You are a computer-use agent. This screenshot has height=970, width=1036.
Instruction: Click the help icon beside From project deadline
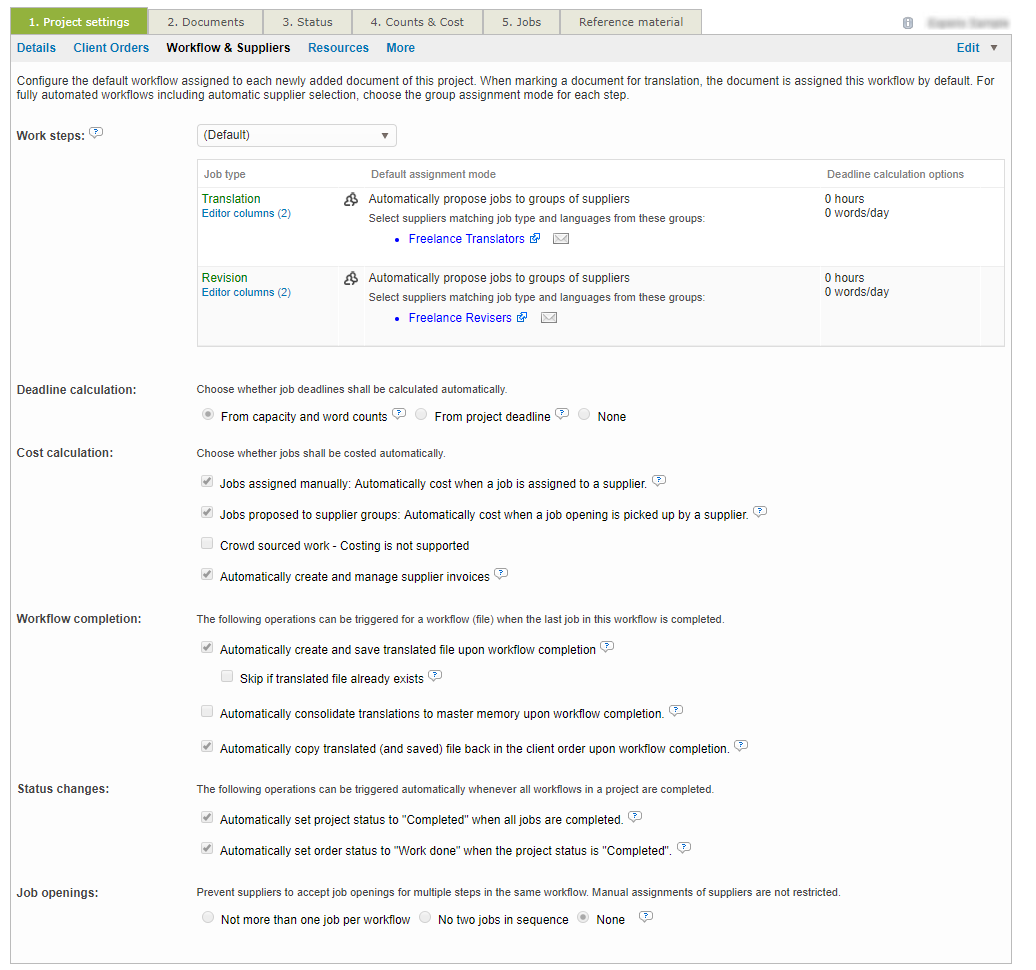pos(562,413)
